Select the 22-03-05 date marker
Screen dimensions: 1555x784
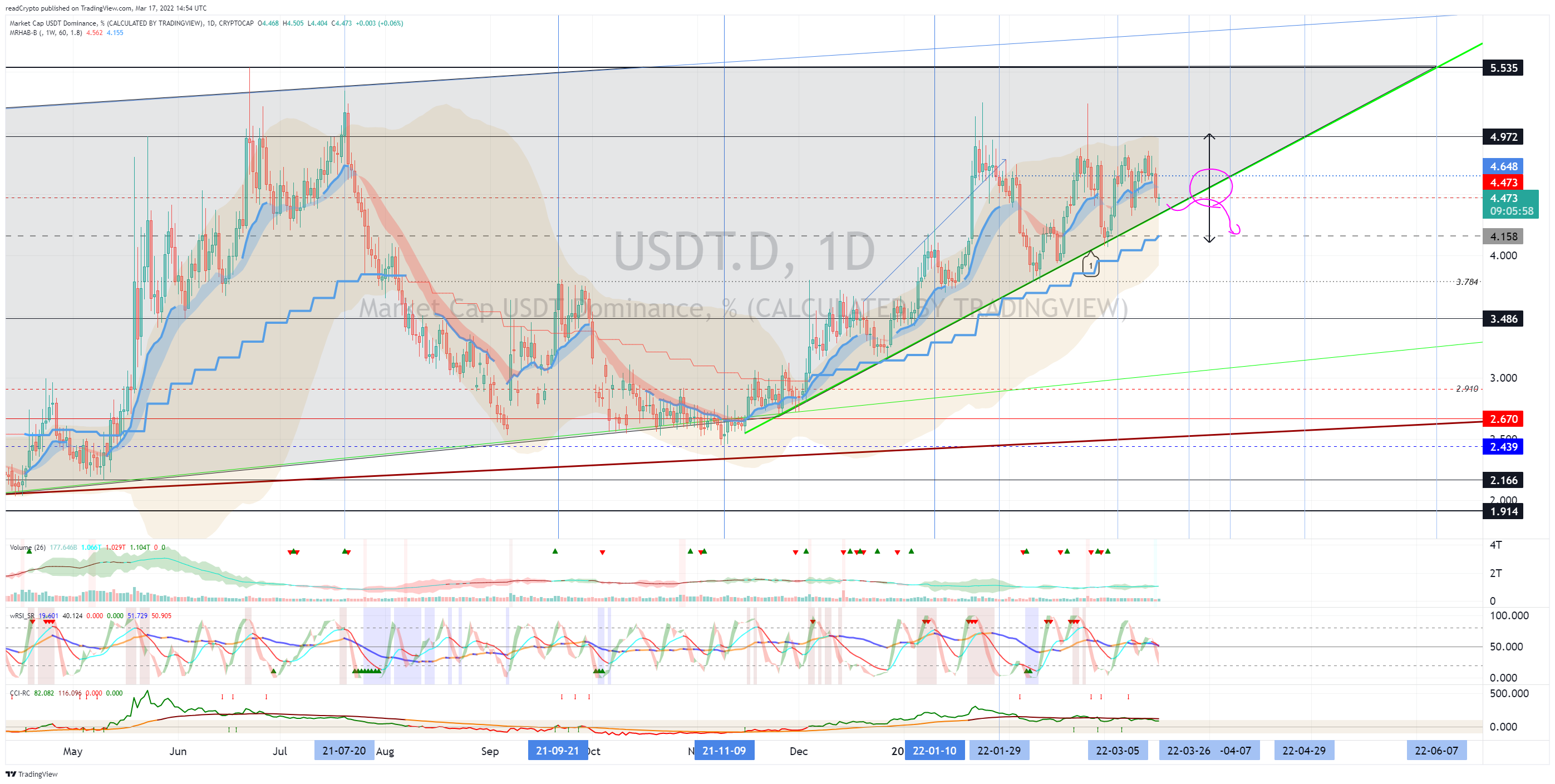1118,751
